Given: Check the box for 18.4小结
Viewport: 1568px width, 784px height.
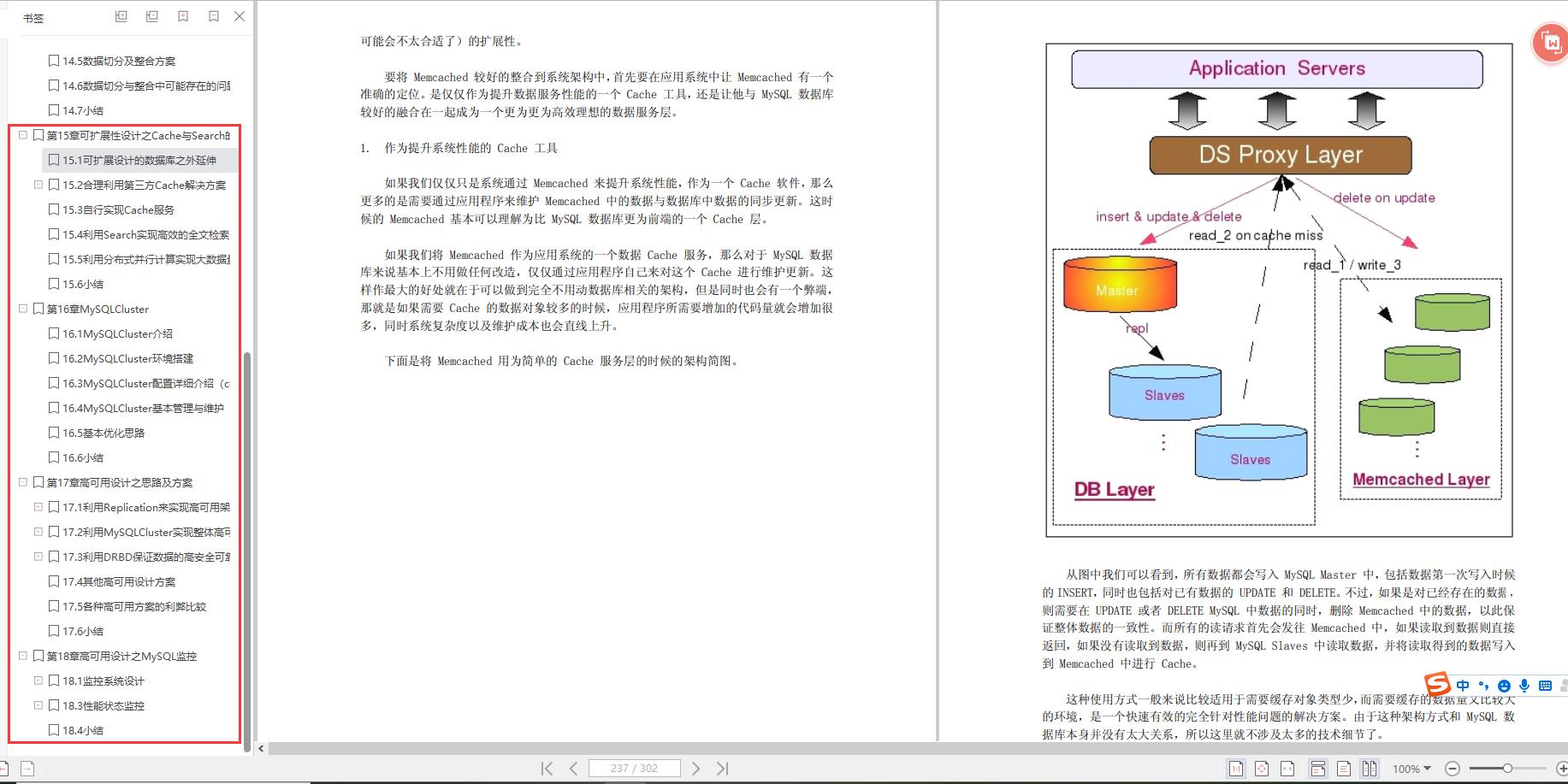Looking at the screenshot, I should click(54, 730).
